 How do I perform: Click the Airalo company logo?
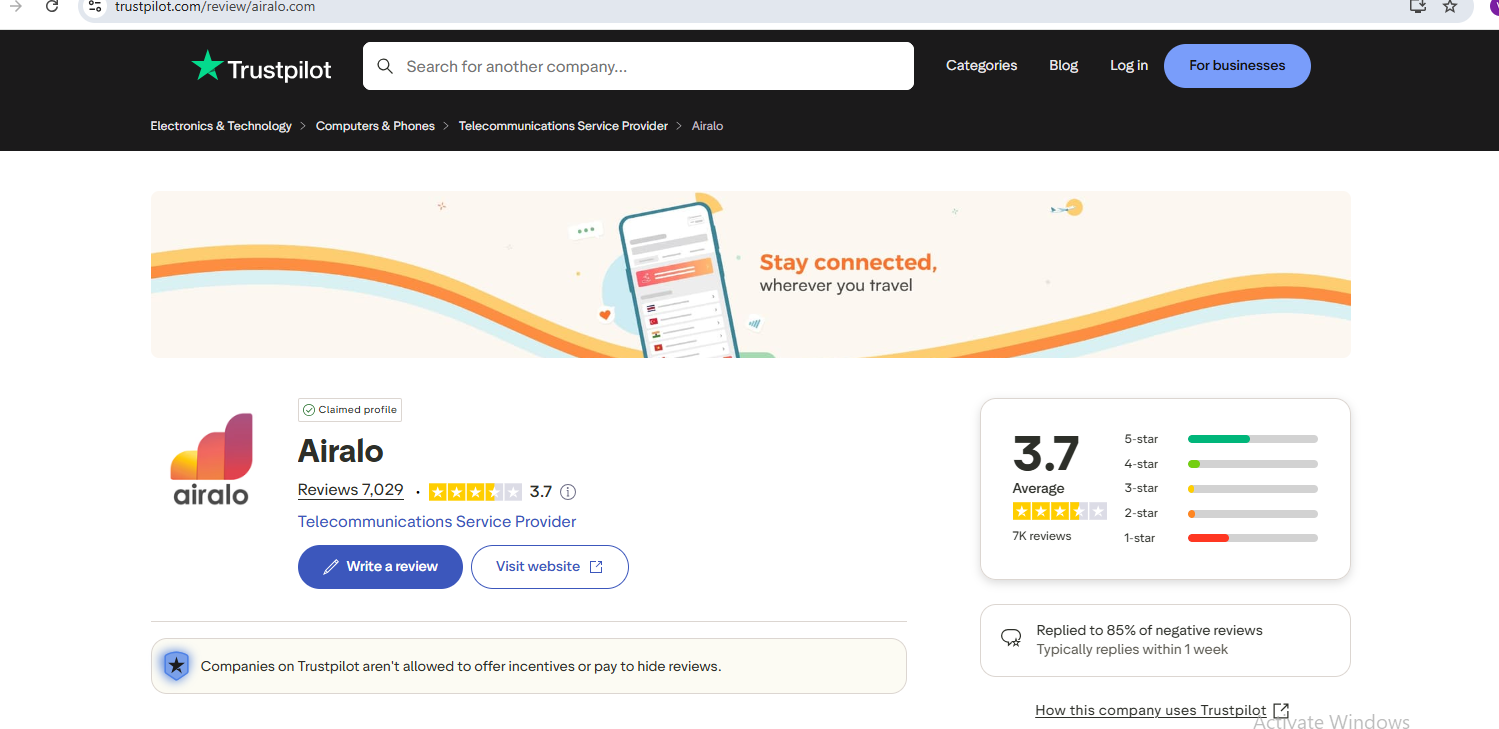[x=211, y=459]
